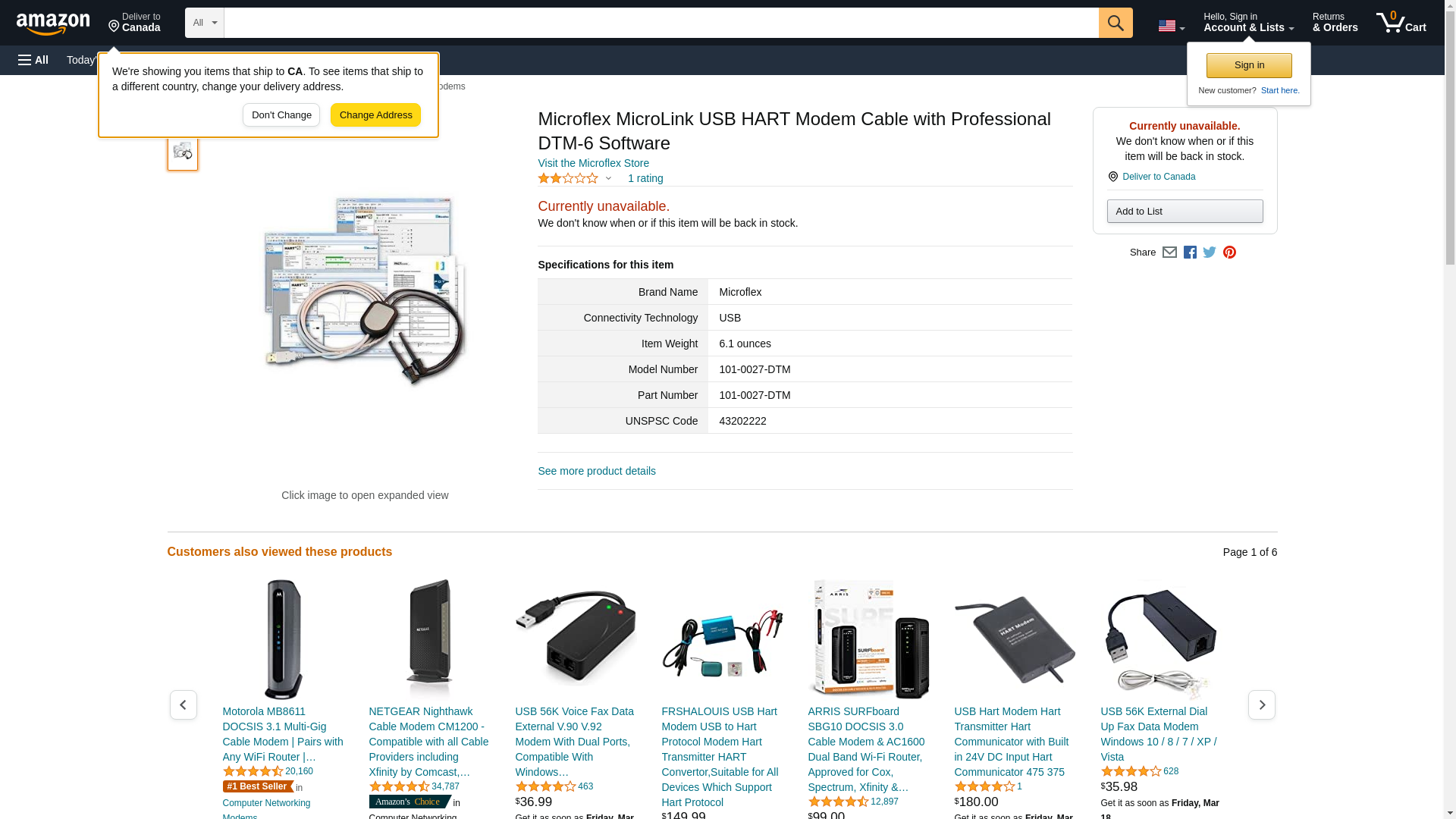1456x819 pixels.
Task: Click yellow Sign in button
Action: (x=1249, y=65)
